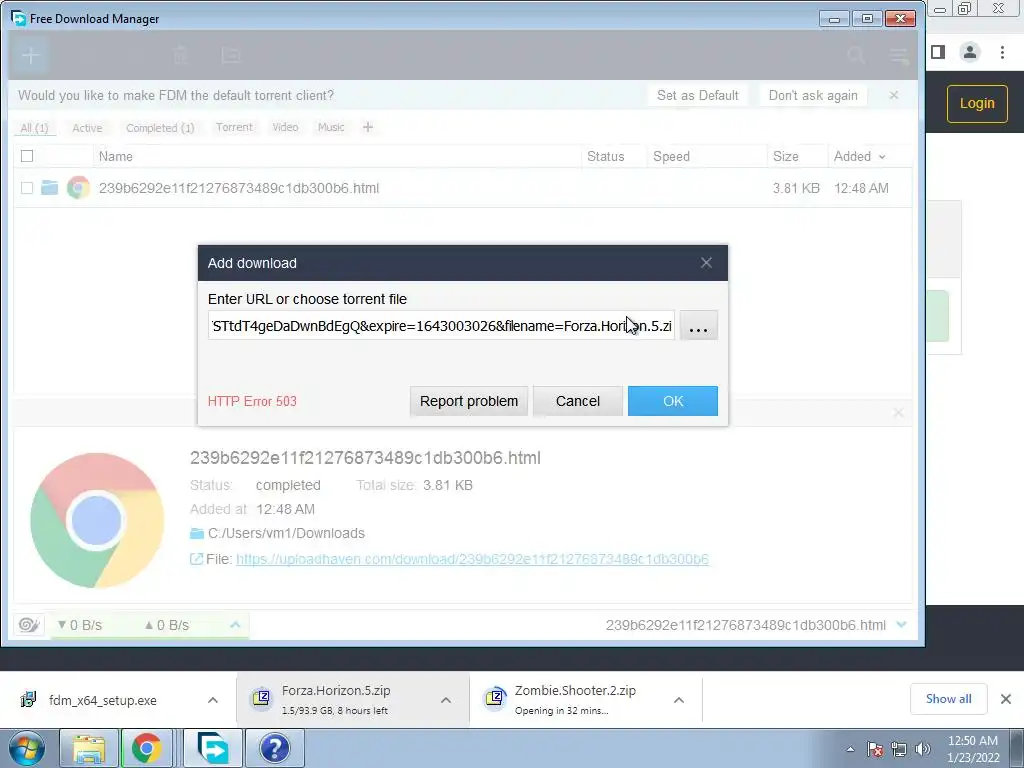The height and width of the screenshot is (768, 1024).
Task: Confirm Add download with OK
Action: (673, 401)
